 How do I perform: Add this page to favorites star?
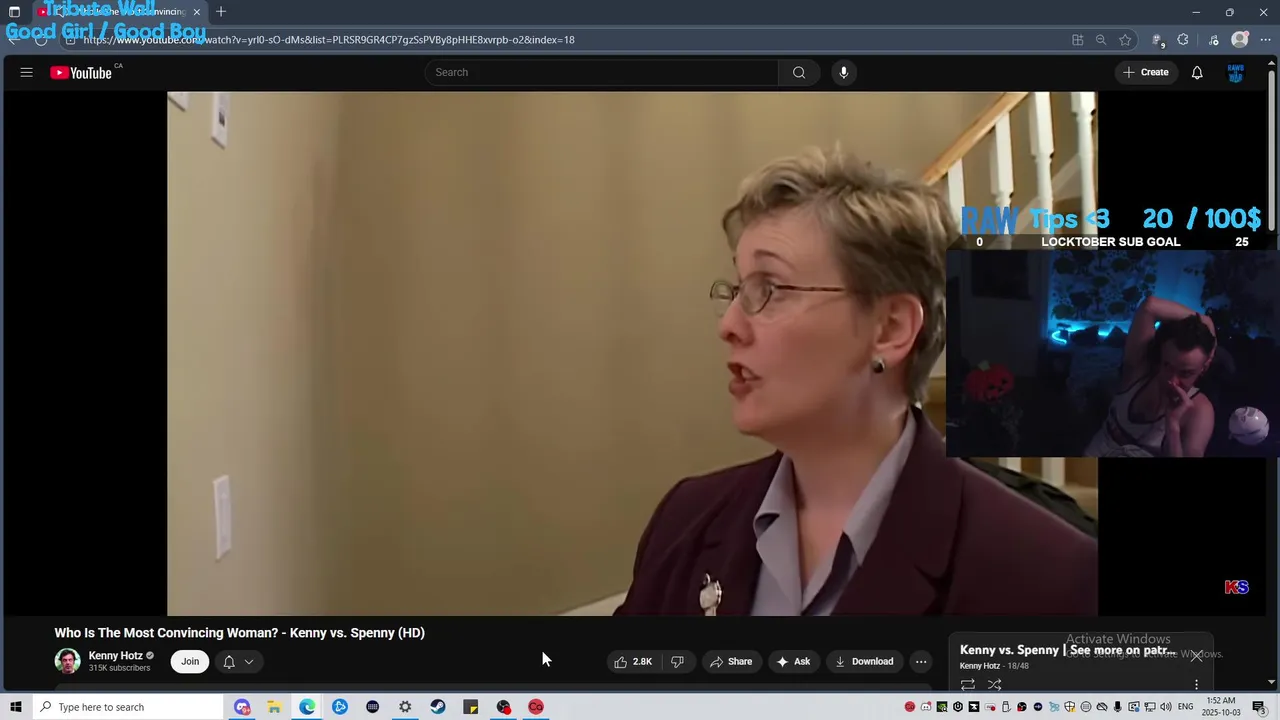click(1125, 40)
